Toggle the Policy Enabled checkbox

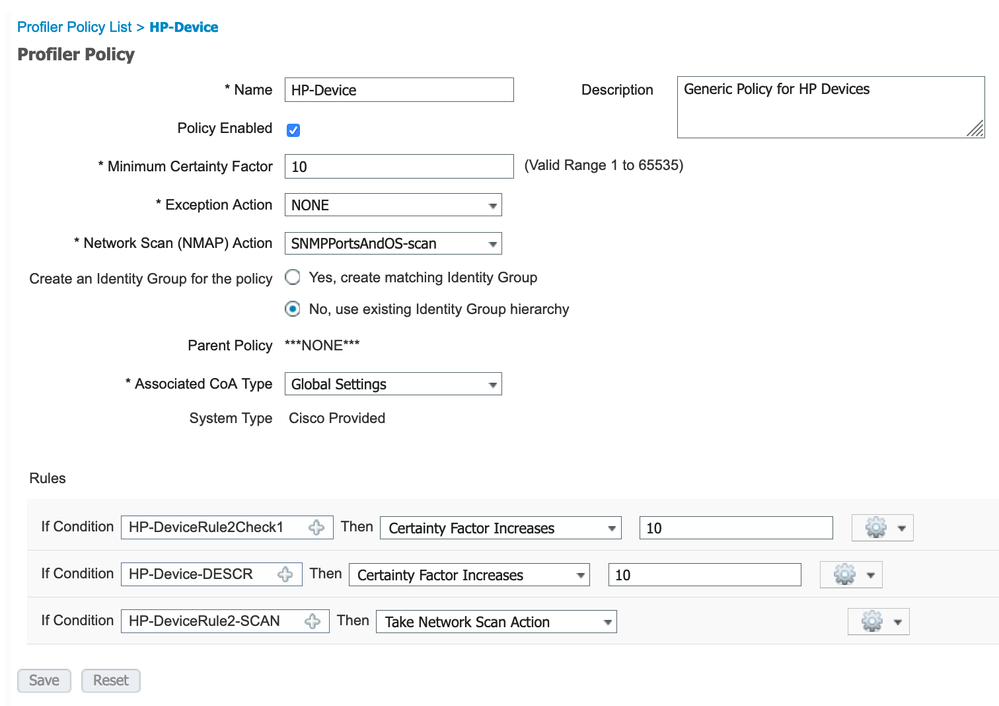[293, 130]
